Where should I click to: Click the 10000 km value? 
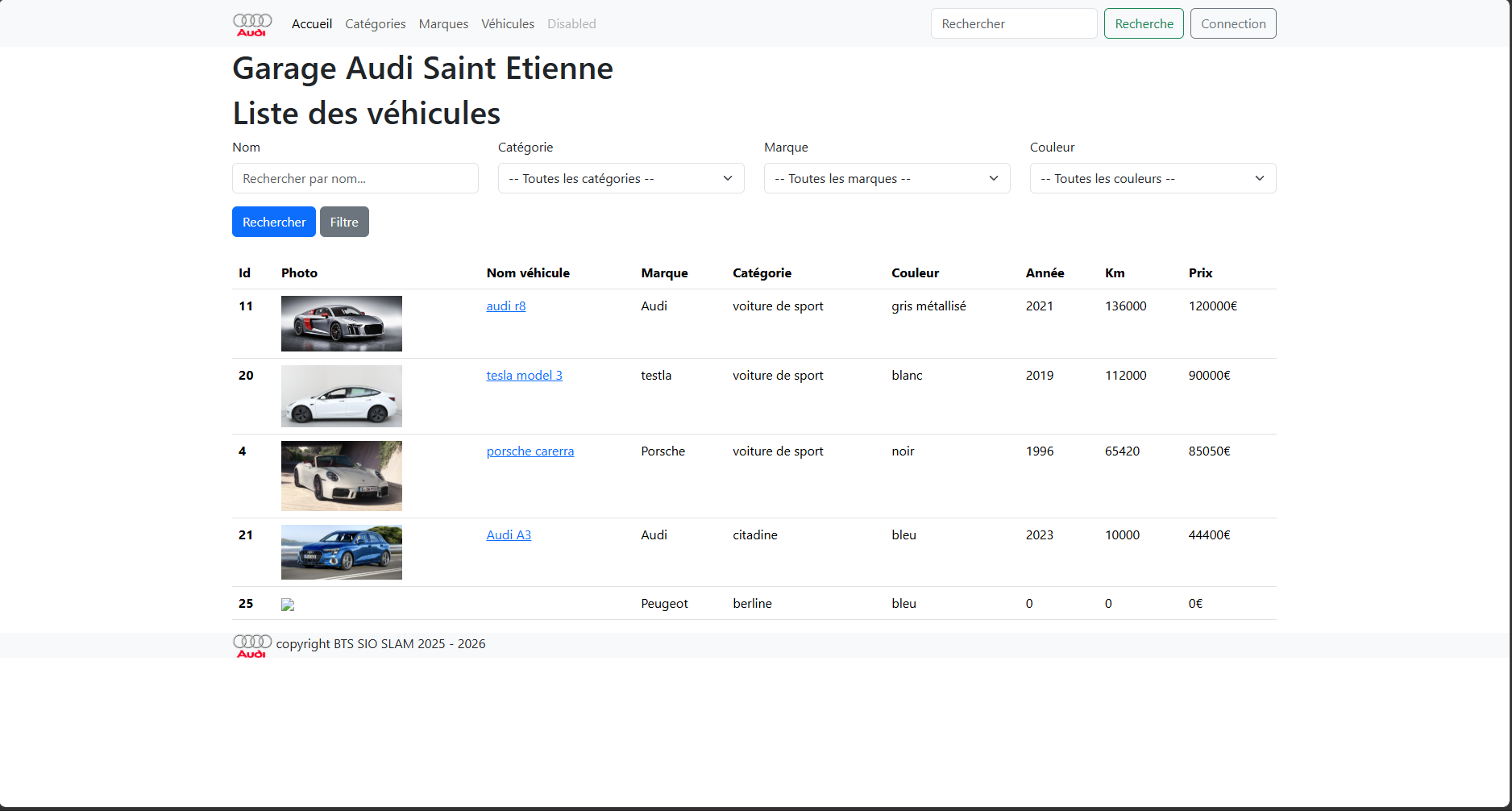[x=1122, y=535]
